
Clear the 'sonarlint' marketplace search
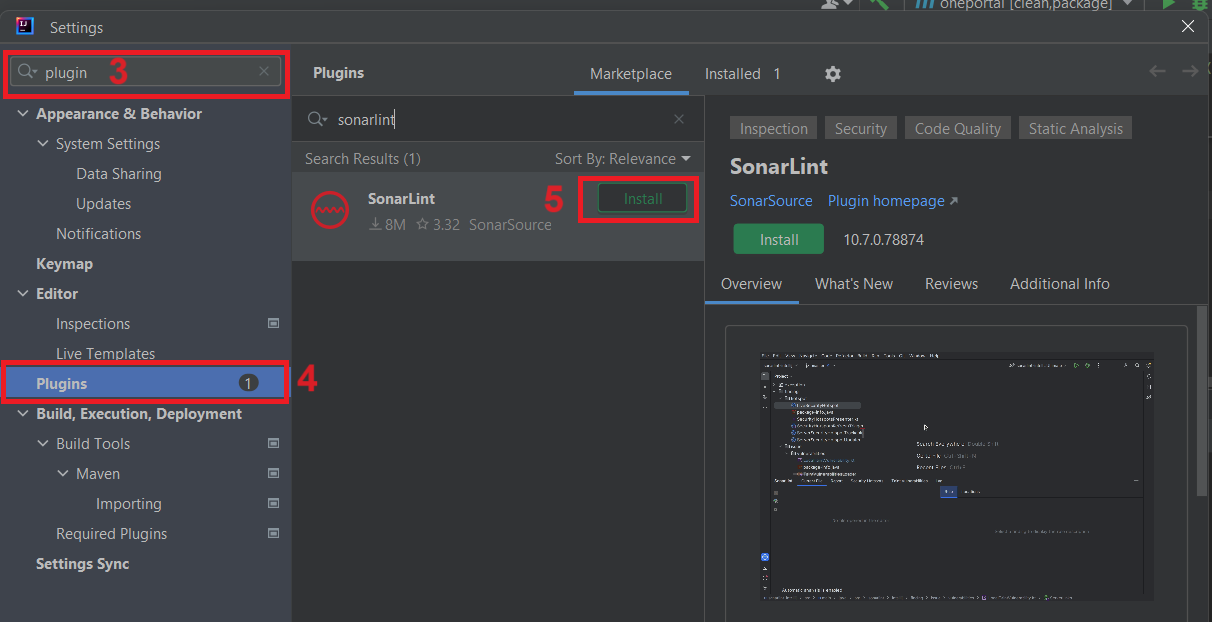(679, 119)
